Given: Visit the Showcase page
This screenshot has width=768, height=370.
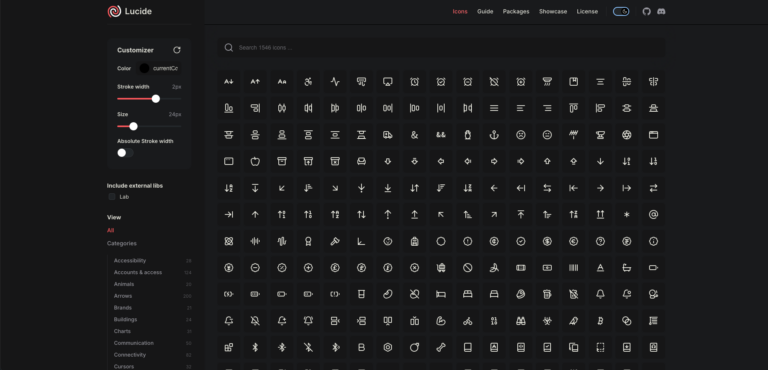Looking at the screenshot, I should (x=553, y=11).
